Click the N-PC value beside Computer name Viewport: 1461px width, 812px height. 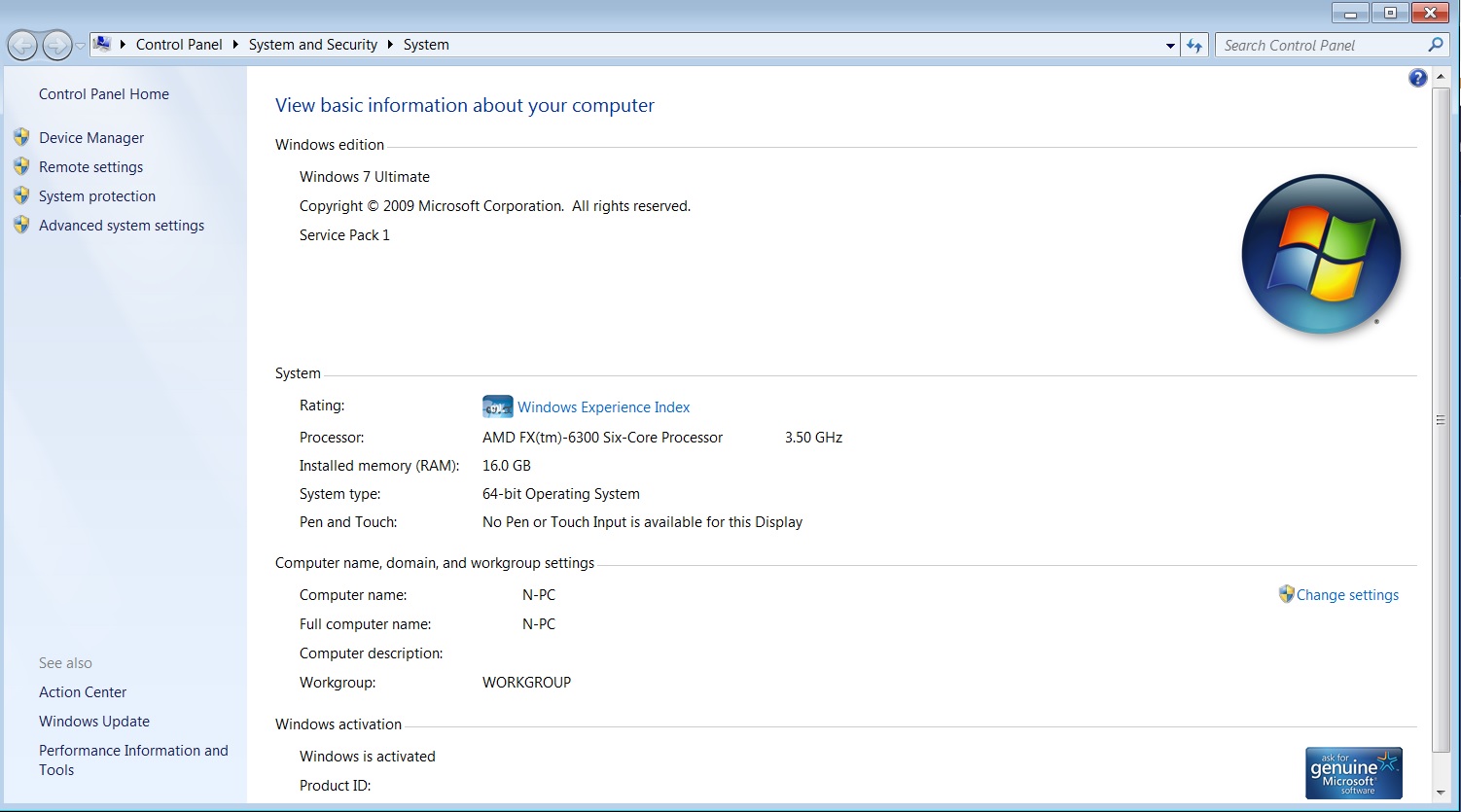pos(539,595)
